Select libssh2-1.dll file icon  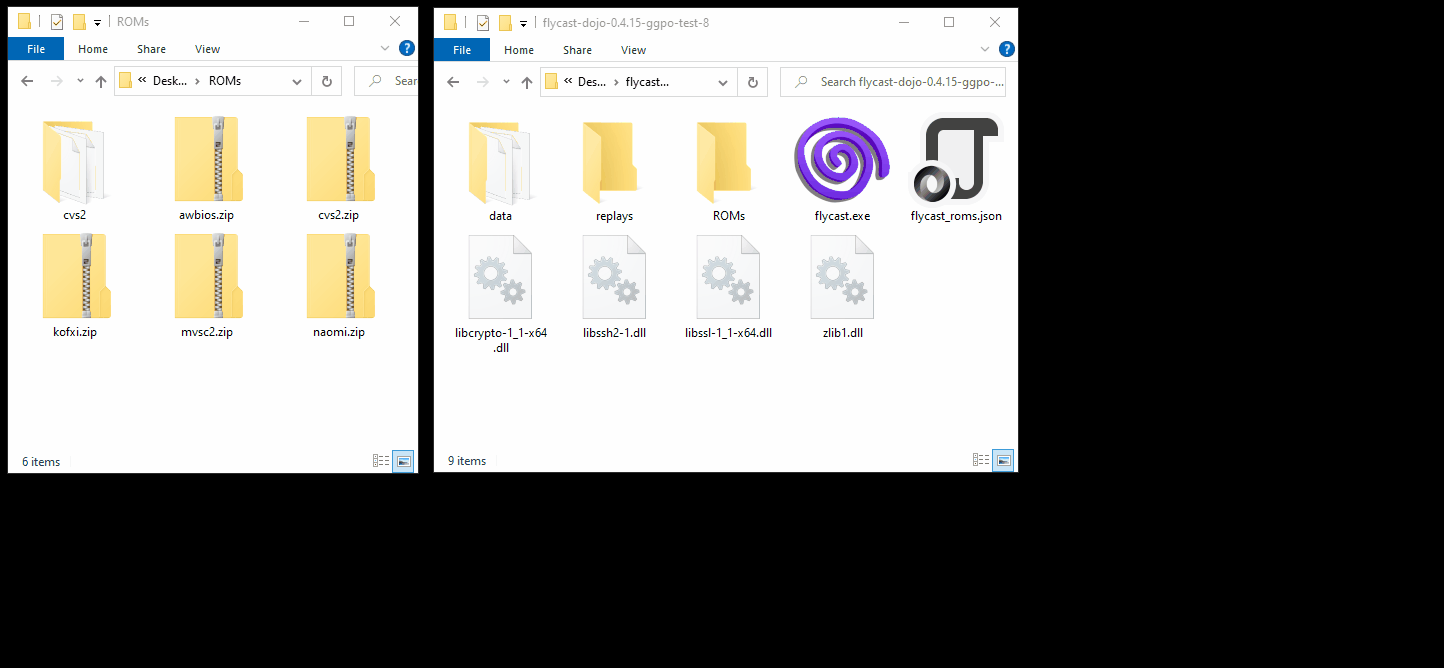(x=614, y=277)
